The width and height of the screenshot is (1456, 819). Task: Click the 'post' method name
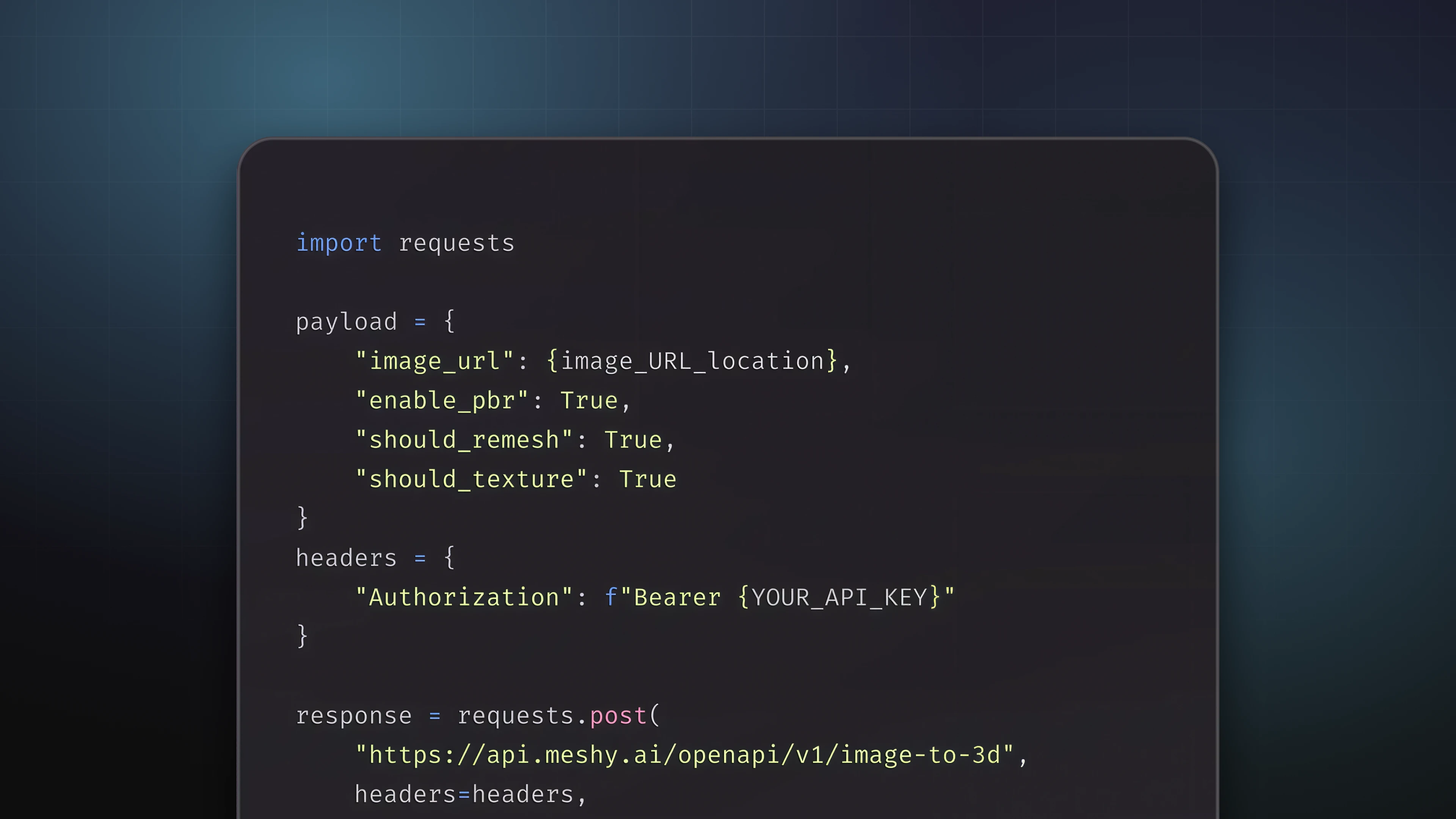point(618,717)
